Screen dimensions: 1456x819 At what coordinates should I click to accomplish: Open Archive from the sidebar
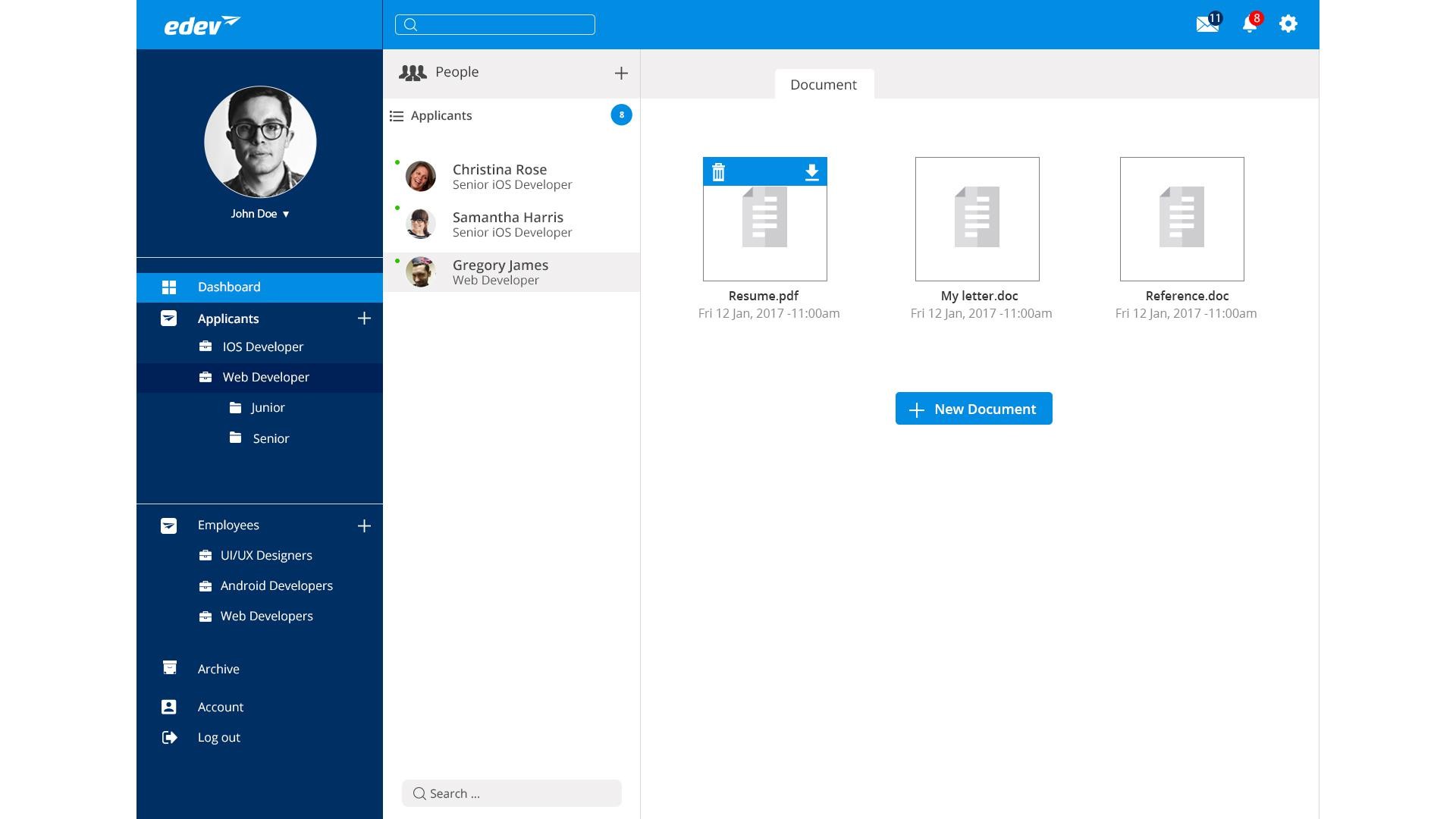pyautogui.click(x=218, y=669)
